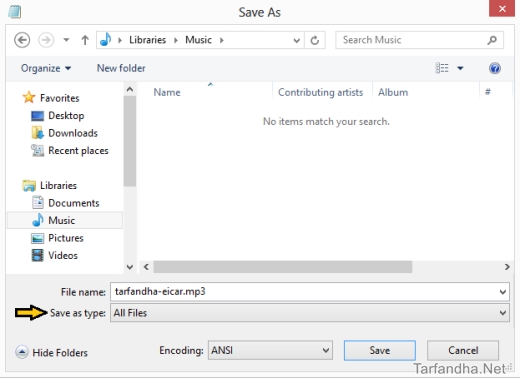Select Libraries in navigation pane
The image size is (520, 378).
58,185
